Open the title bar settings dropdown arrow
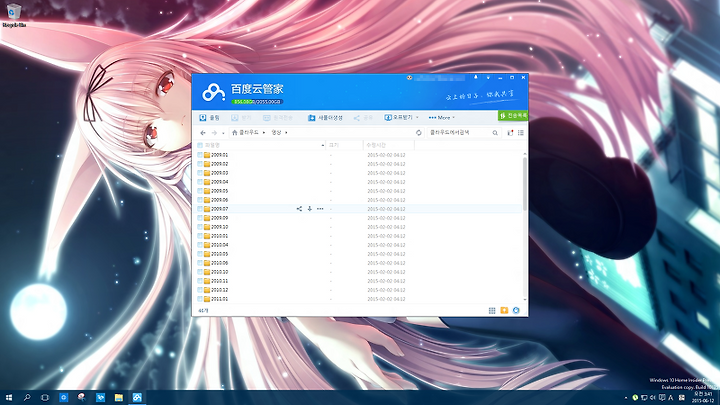Viewport: 720px width, 405px height. (x=488, y=78)
